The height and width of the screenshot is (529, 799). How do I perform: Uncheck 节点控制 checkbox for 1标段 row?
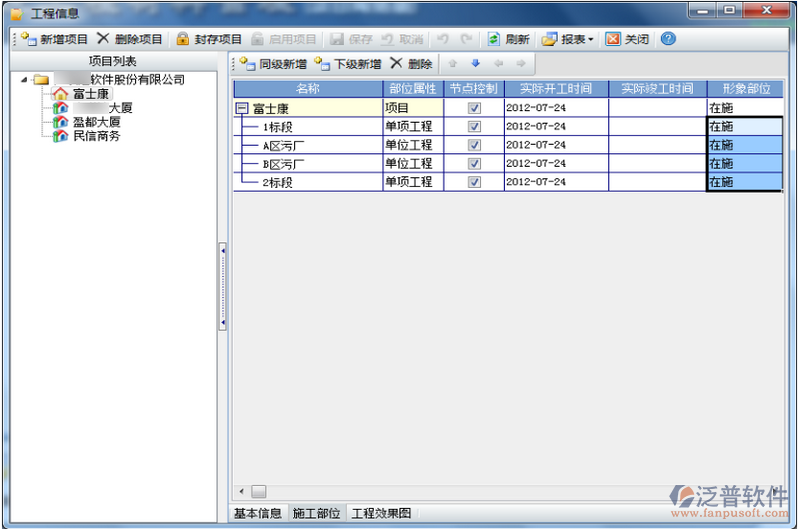pyautogui.click(x=474, y=127)
